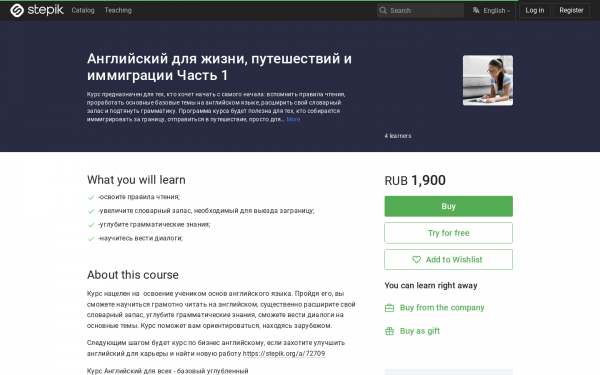Click the search magnifier icon
This screenshot has height=375, width=600.
point(383,10)
